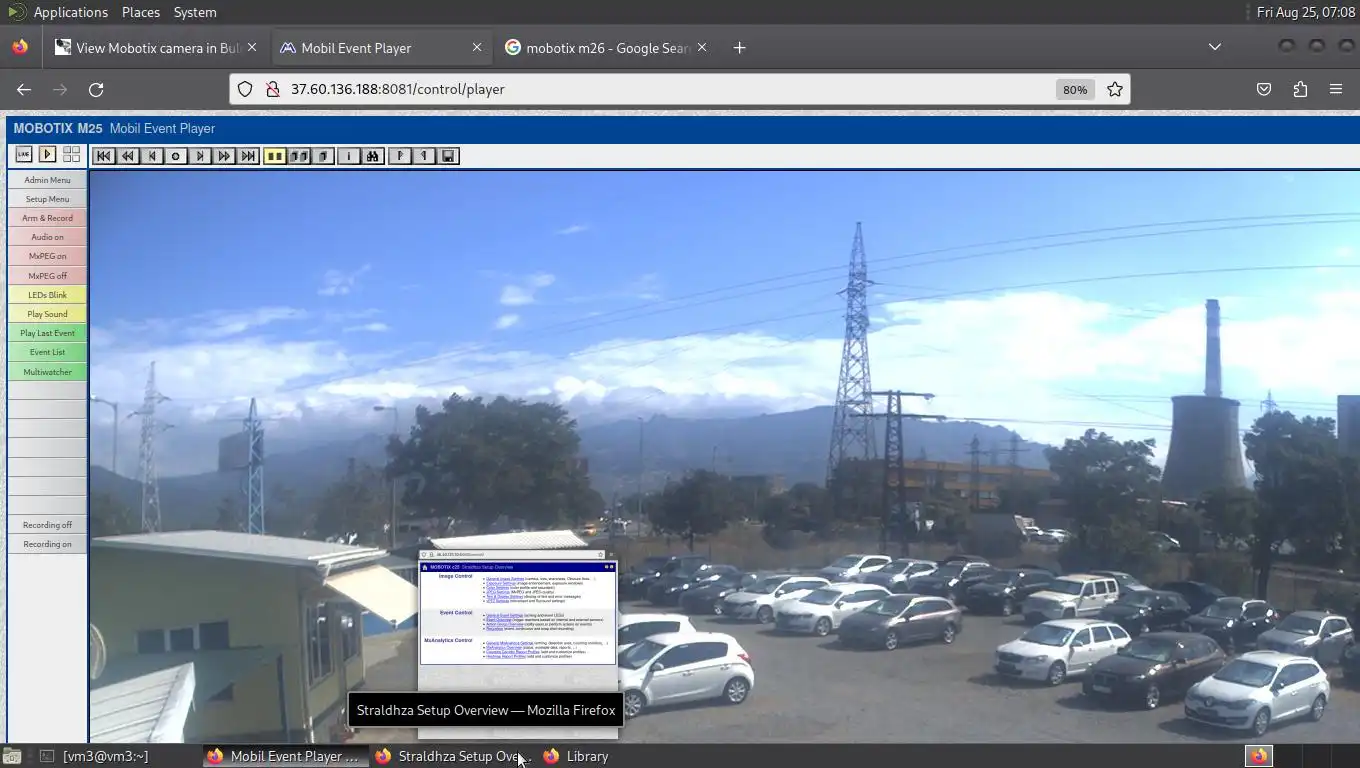Viewport: 1360px width, 768px height.
Task: Open the Admin Menu
Action: point(47,180)
